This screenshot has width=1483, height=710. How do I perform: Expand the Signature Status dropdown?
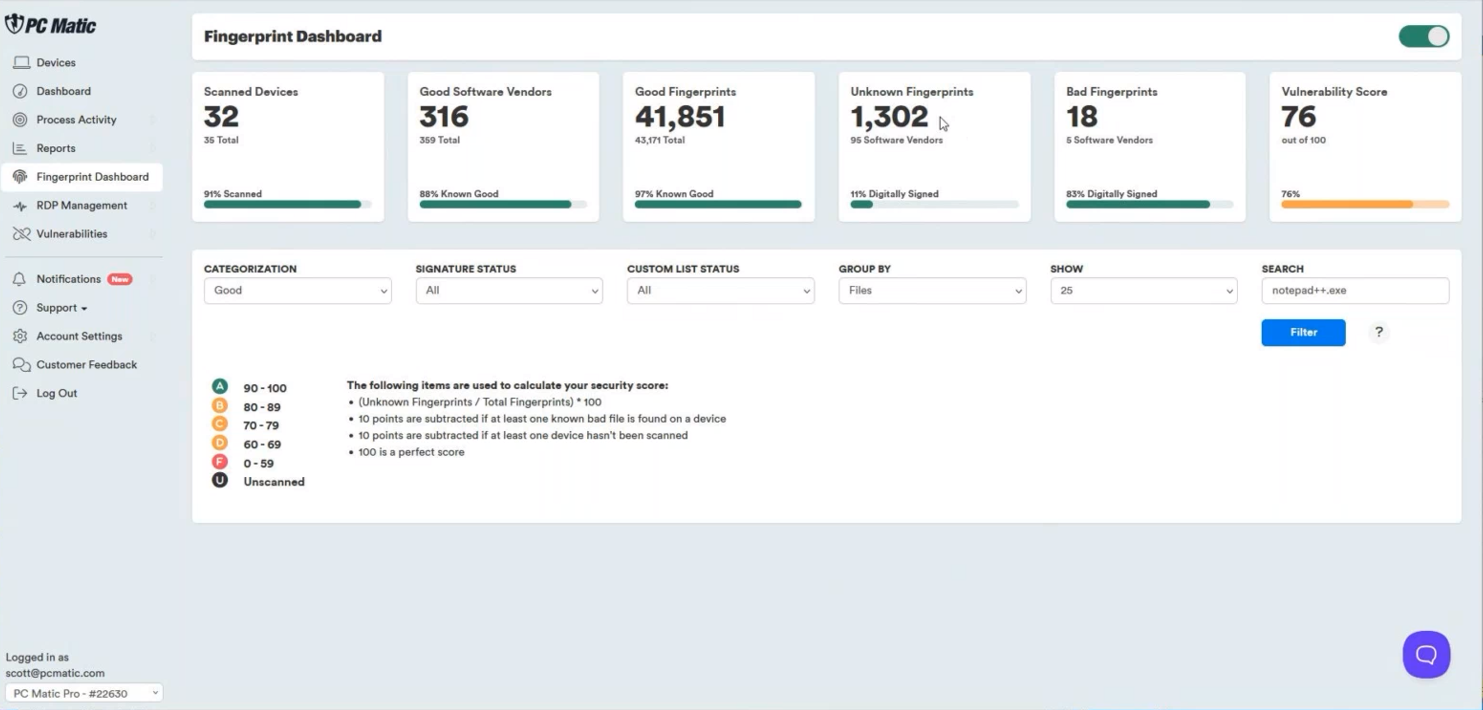509,291
